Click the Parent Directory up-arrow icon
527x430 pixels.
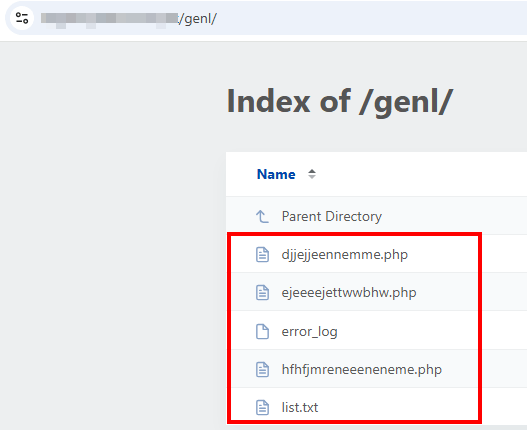[x=262, y=216]
